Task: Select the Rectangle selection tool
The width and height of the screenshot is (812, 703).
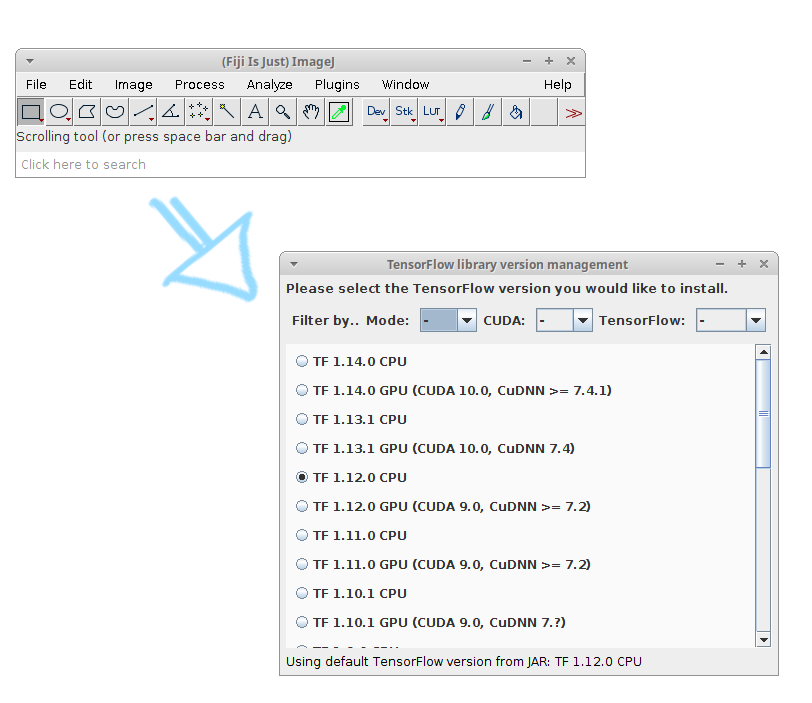Action: point(31,112)
